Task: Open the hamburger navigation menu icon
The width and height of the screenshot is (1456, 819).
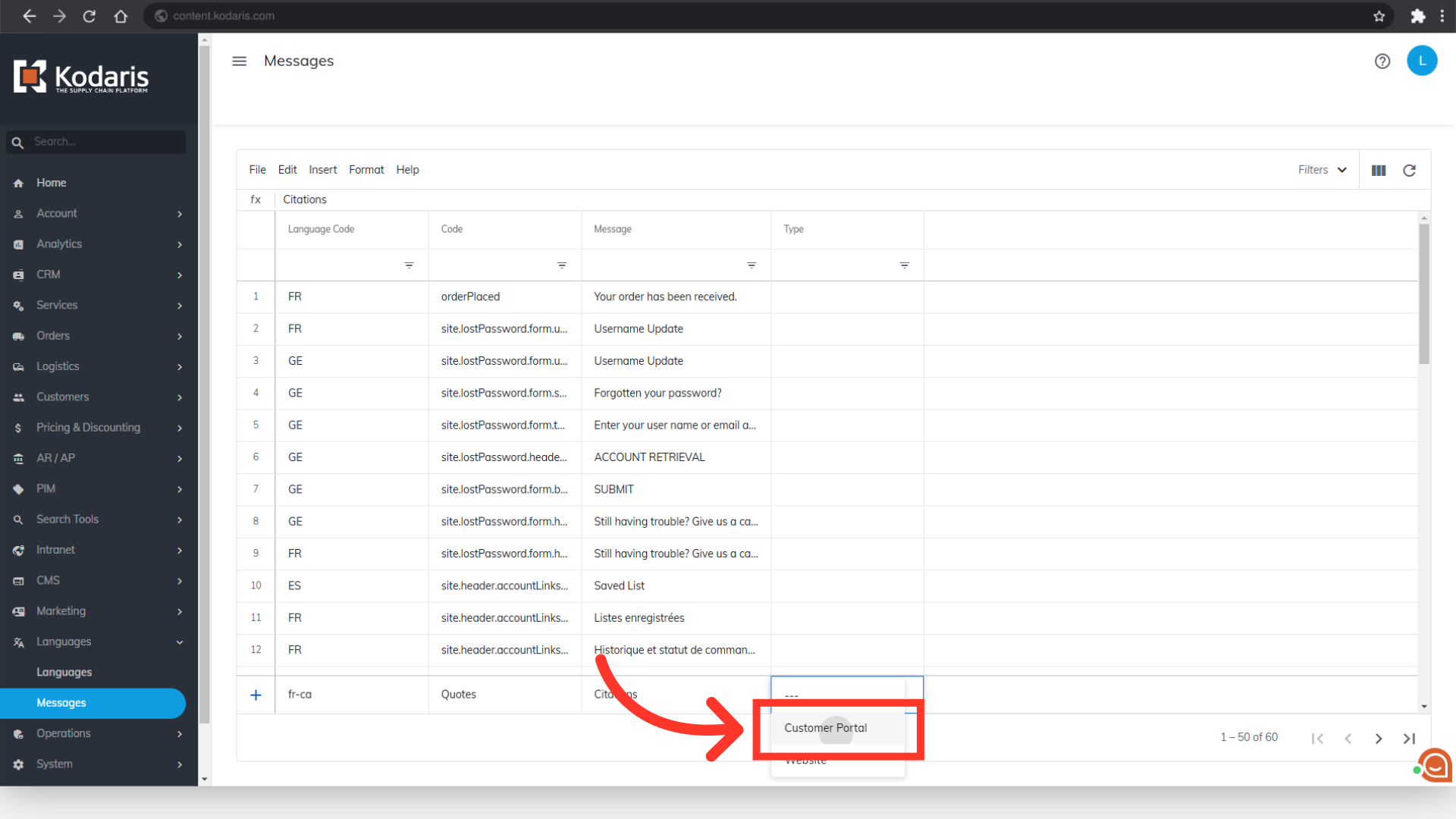Action: click(239, 61)
